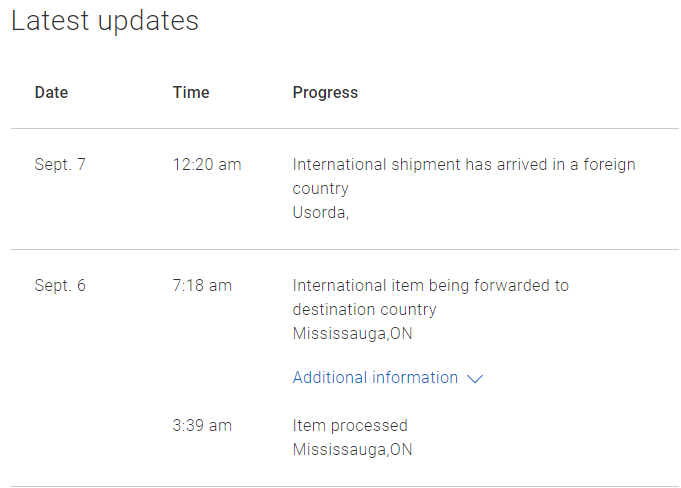Open the Additional information link

click(x=375, y=378)
